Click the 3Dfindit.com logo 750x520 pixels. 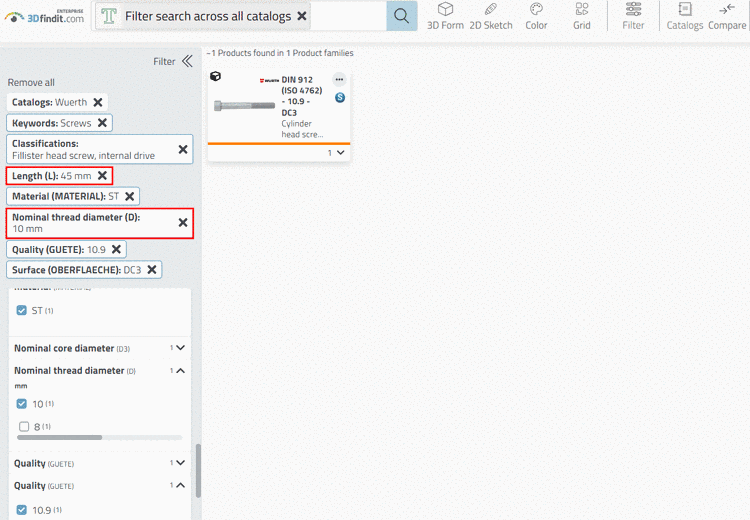point(44,17)
